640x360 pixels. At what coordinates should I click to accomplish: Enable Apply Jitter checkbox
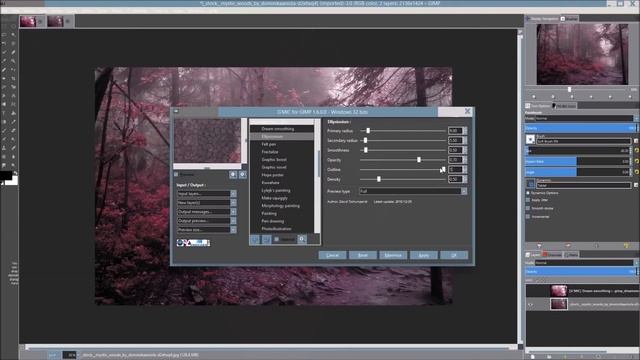pos(528,200)
